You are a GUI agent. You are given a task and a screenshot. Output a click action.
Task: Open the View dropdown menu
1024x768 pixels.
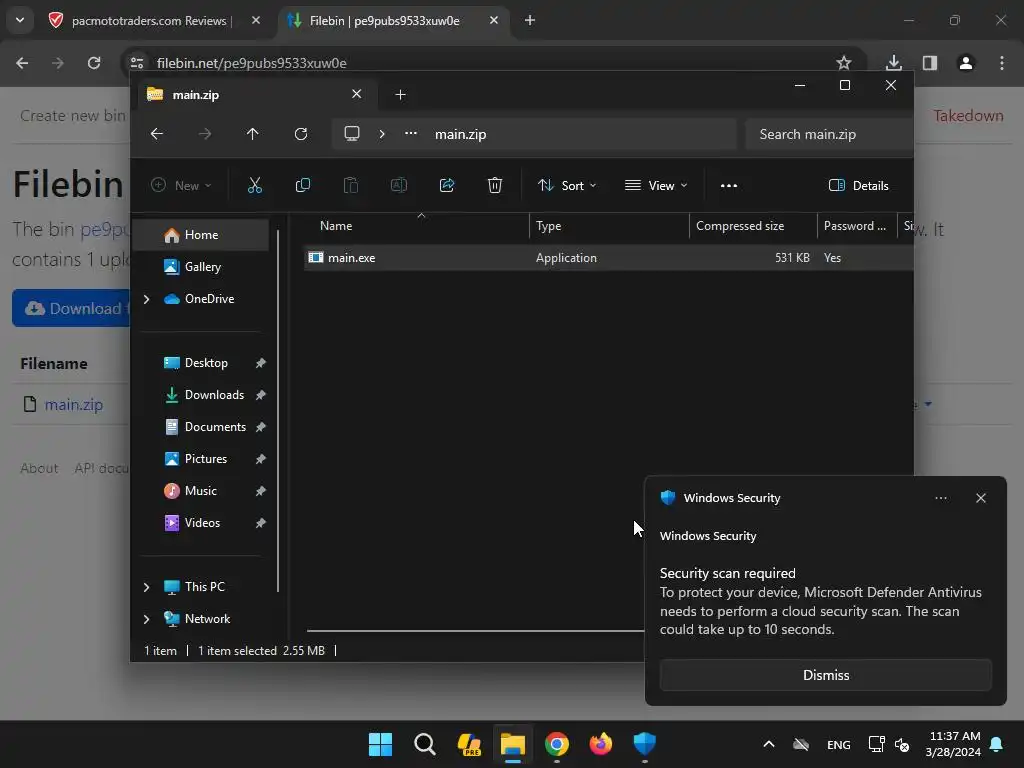pyautogui.click(x=656, y=185)
